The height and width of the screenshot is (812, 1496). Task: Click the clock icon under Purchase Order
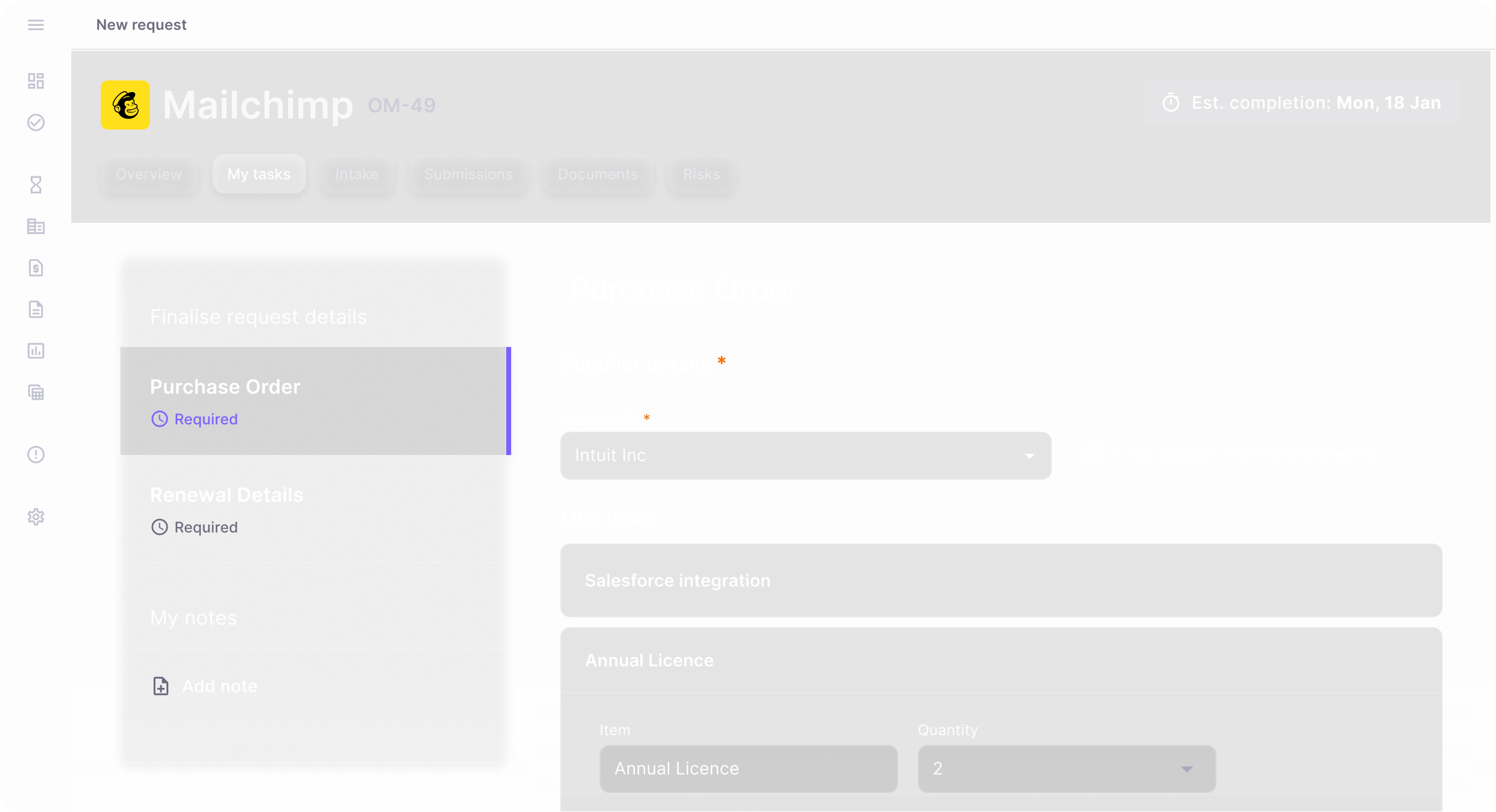(x=160, y=419)
